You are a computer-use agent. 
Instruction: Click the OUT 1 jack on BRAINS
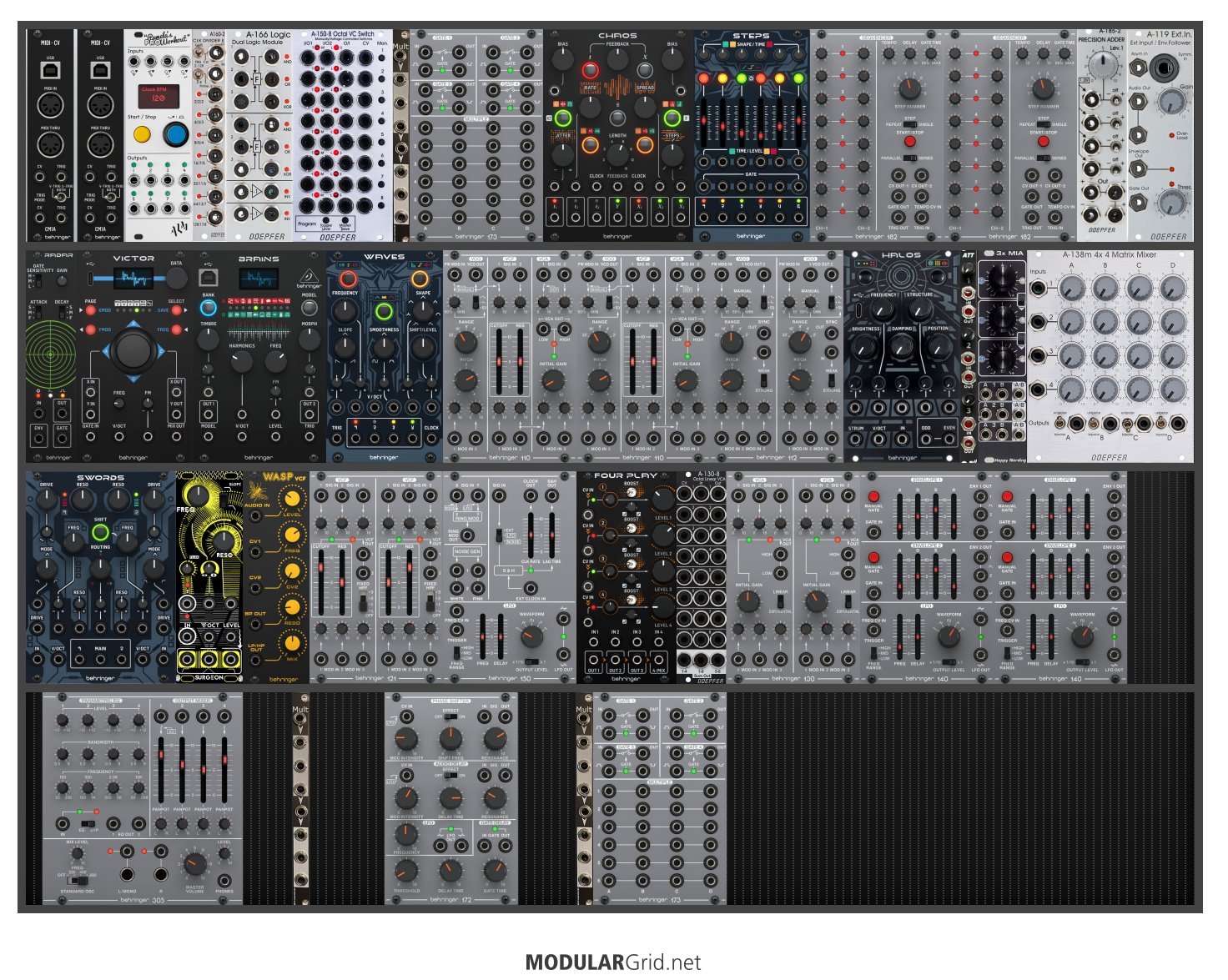[x=209, y=414]
